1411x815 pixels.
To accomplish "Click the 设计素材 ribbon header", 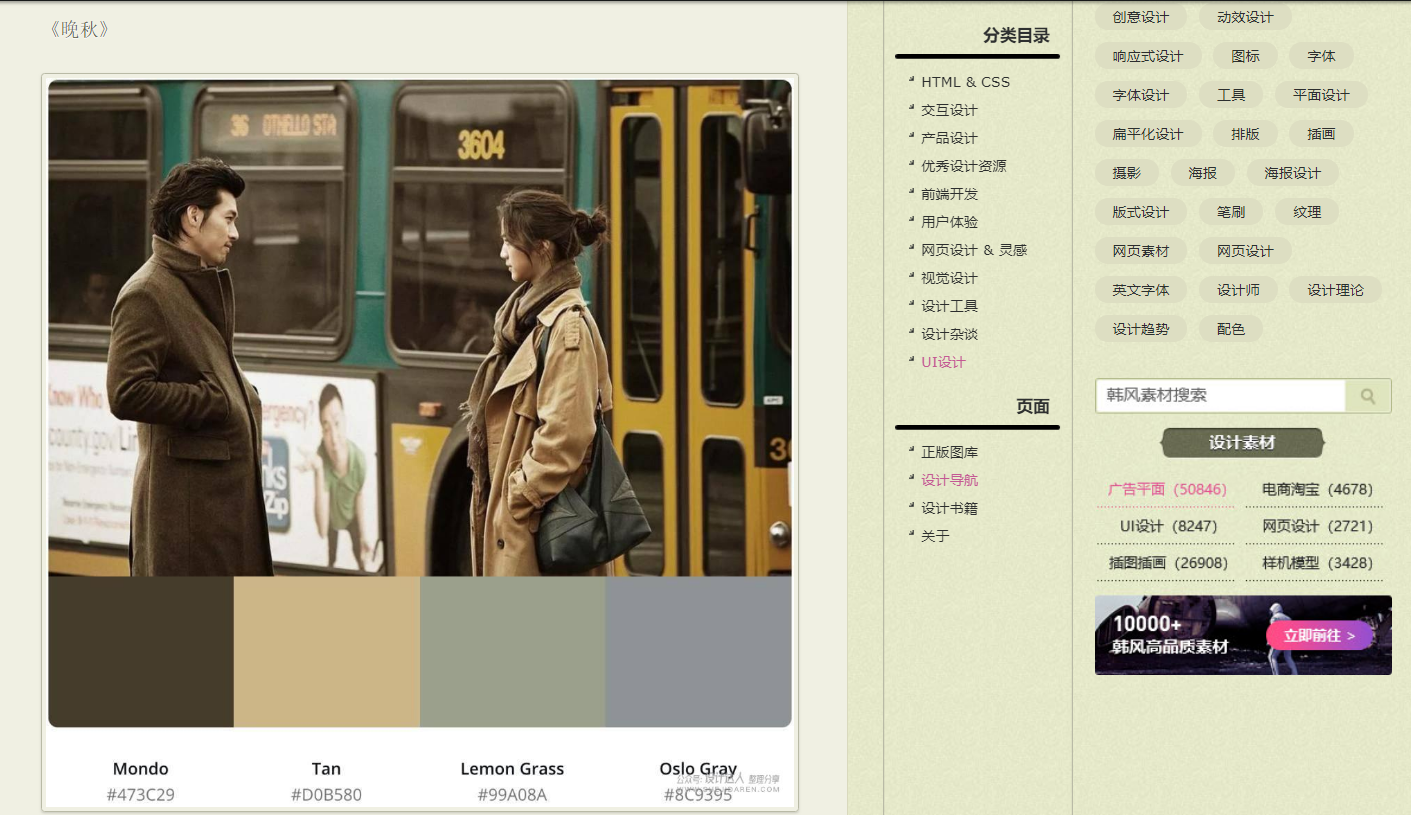I will 1242,443.
